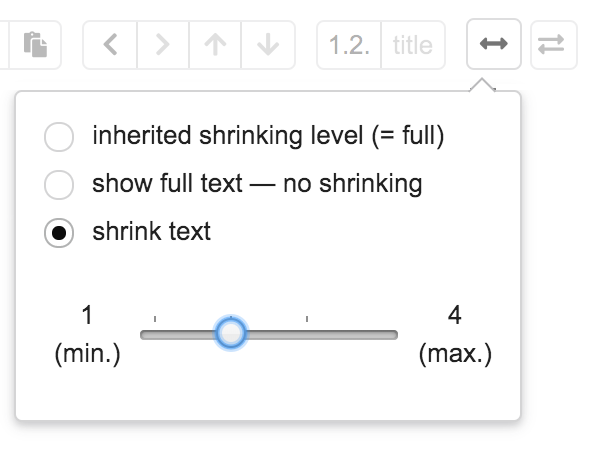Click the 'inherited shrinking level (= full)' label

[268, 136]
